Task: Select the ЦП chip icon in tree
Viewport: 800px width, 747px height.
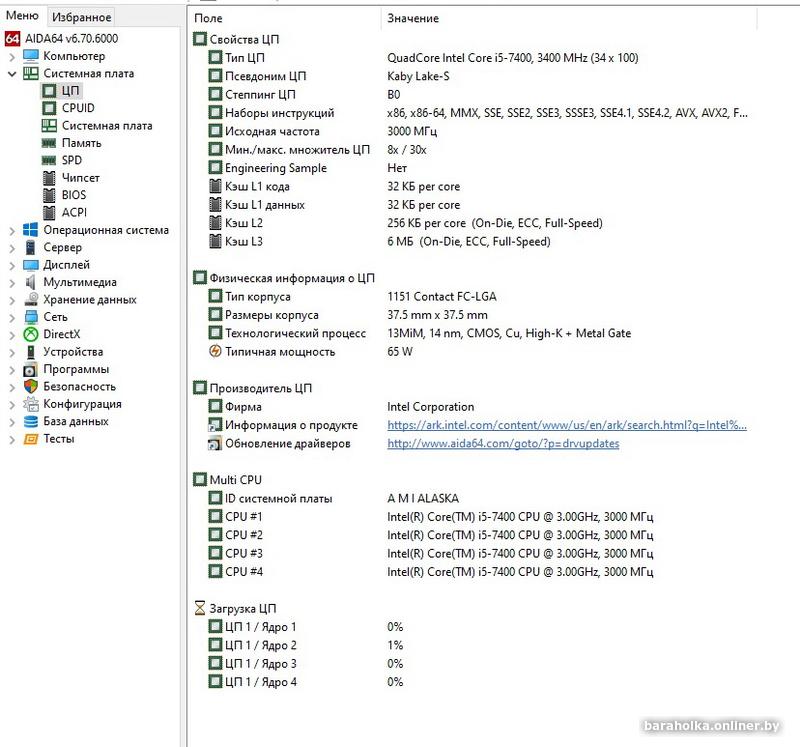Action: 49,91
